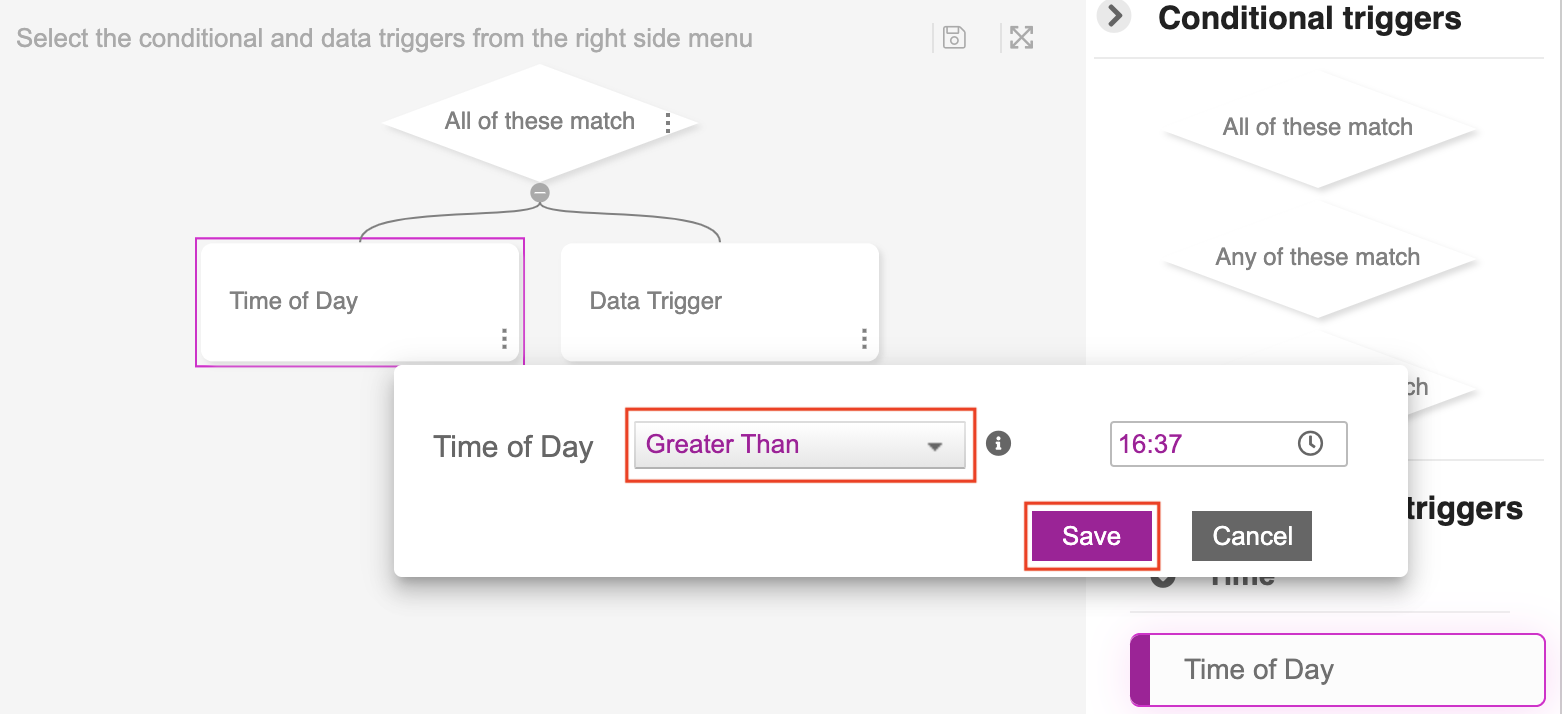The width and height of the screenshot is (1562, 714).
Task: Select the Data Trigger canvas node
Action: [x=700, y=301]
